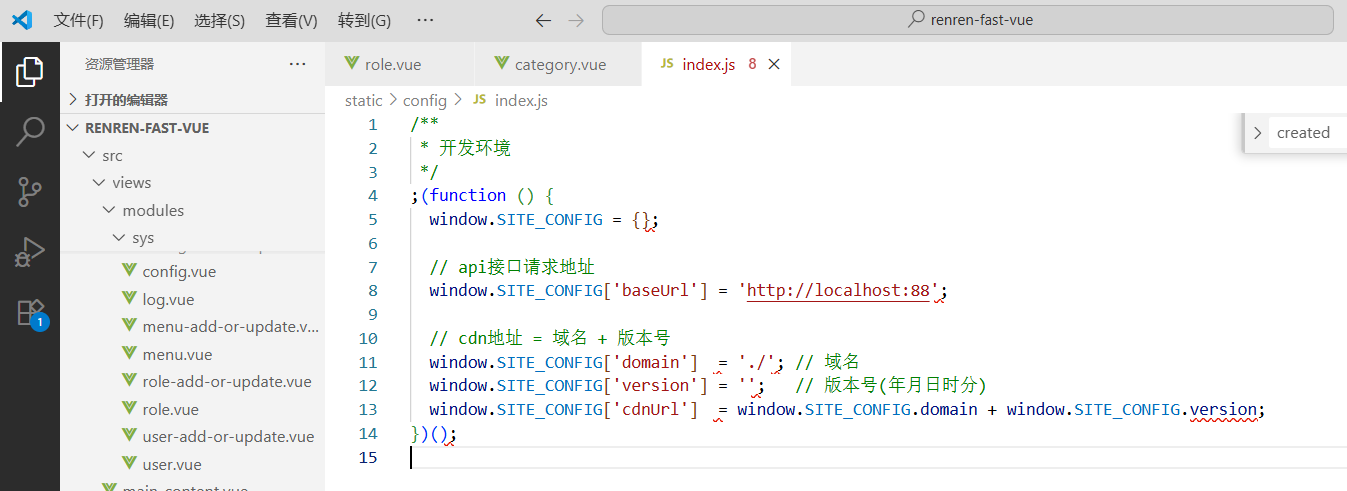This screenshot has width=1347, height=491.
Task: Open the 文件(F) menu
Action: pos(78,20)
